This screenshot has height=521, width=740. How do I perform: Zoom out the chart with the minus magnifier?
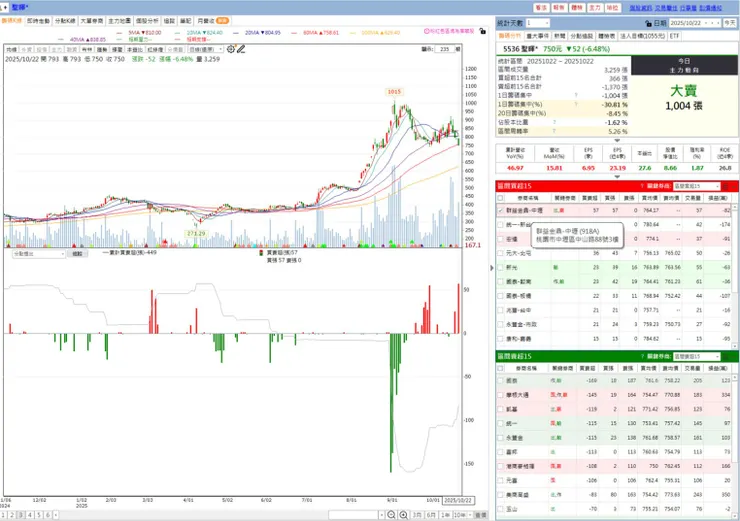pyautogui.click(x=391, y=515)
